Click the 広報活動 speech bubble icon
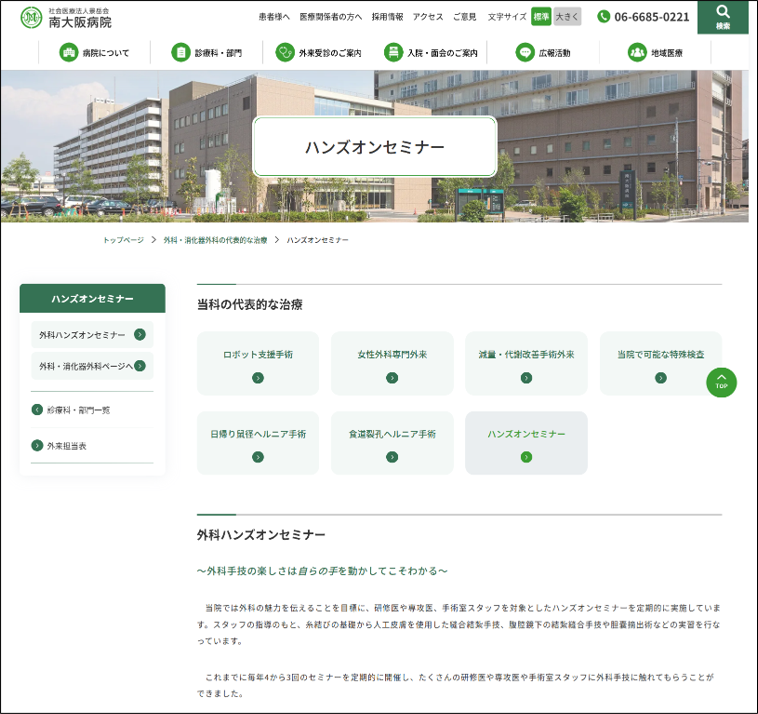This screenshot has height=714, width=758. pyautogui.click(x=525, y=53)
